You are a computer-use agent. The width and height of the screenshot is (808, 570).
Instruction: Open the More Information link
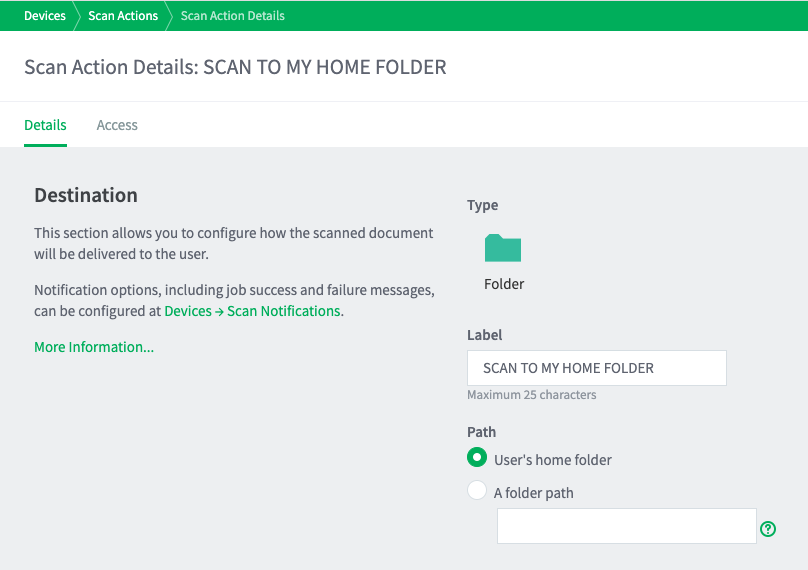94,347
